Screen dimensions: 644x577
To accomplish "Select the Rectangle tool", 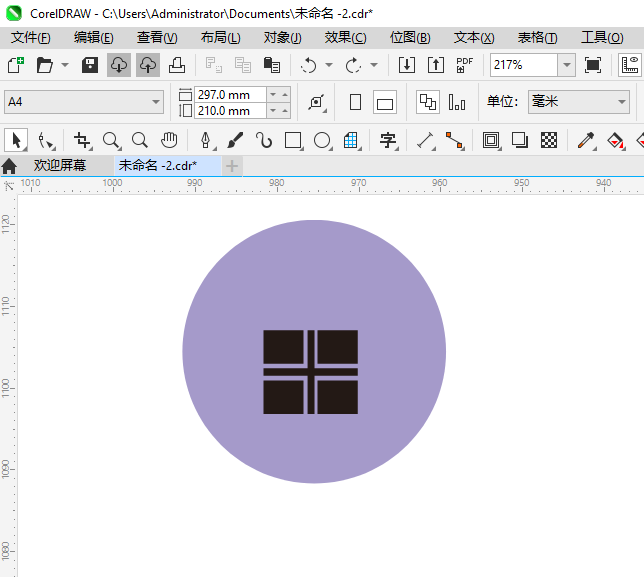I will [x=293, y=140].
